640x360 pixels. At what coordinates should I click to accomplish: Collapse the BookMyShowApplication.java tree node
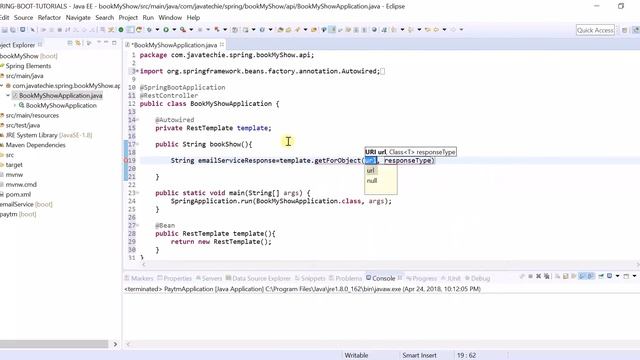tap(8, 96)
